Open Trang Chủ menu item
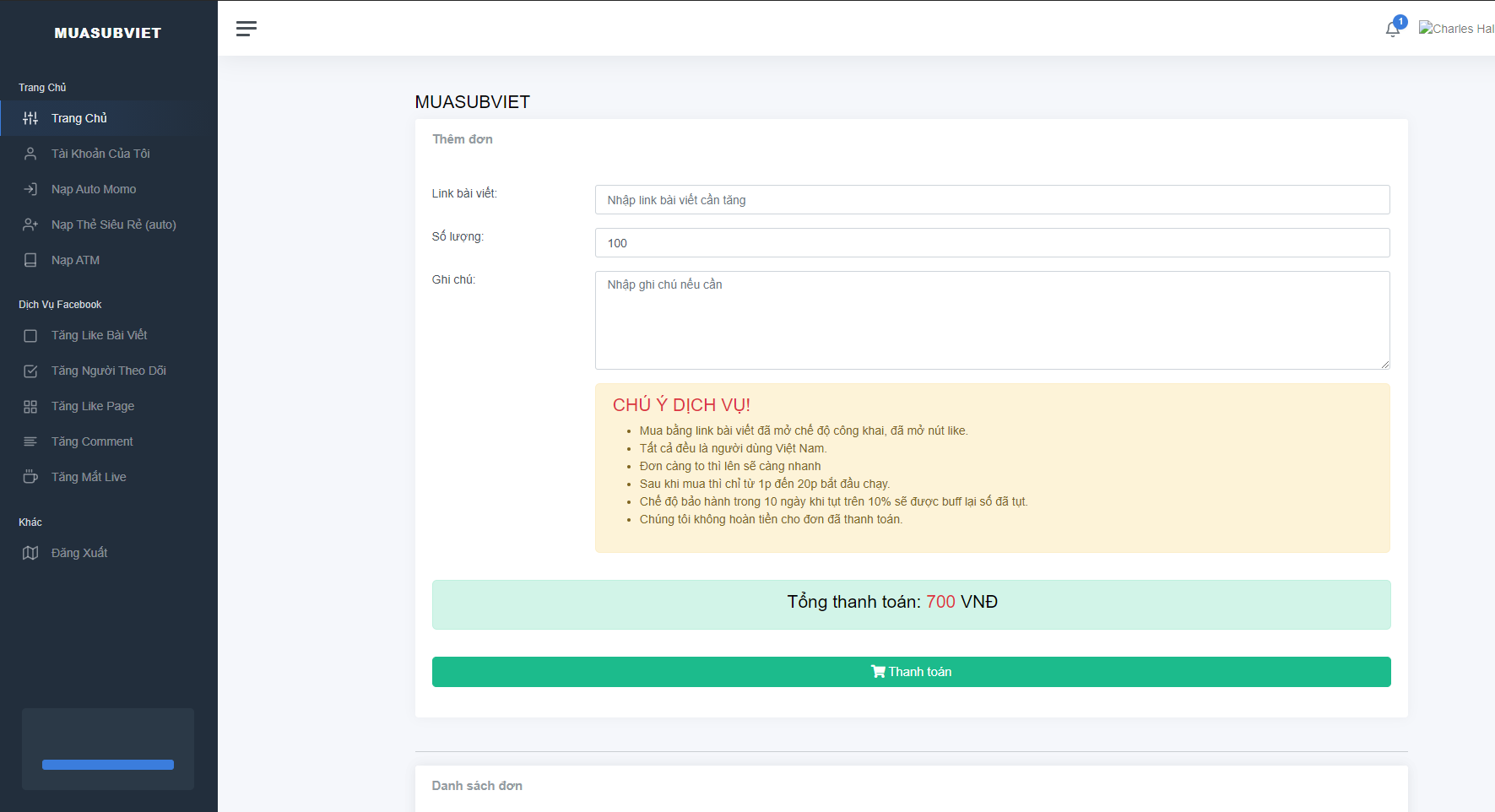The height and width of the screenshot is (812, 1495). pyautogui.click(x=109, y=118)
